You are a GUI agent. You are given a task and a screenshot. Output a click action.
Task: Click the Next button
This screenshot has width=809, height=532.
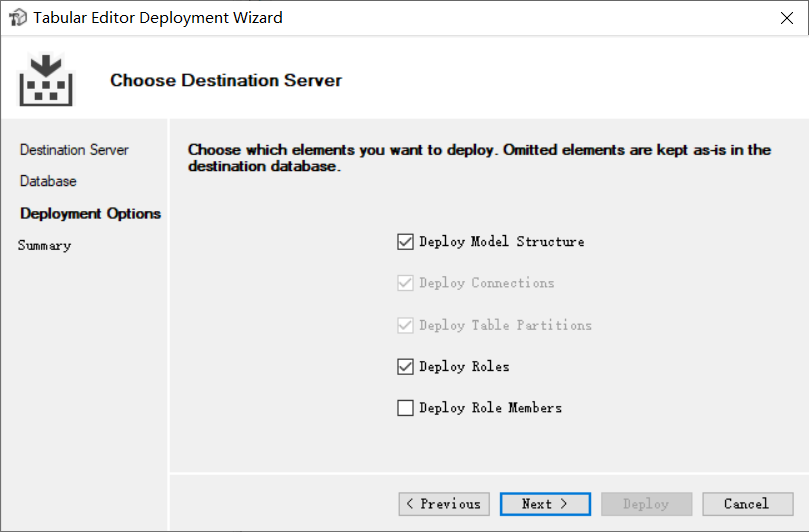545,504
